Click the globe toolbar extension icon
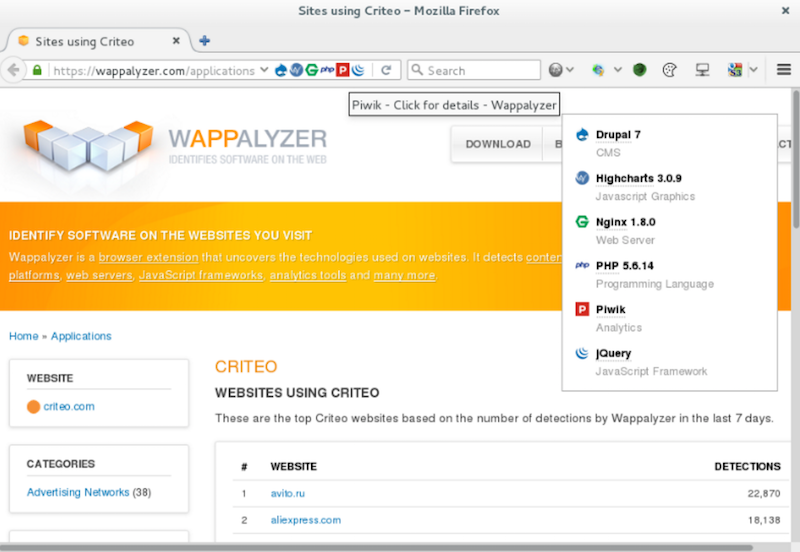 coord(598,70)
